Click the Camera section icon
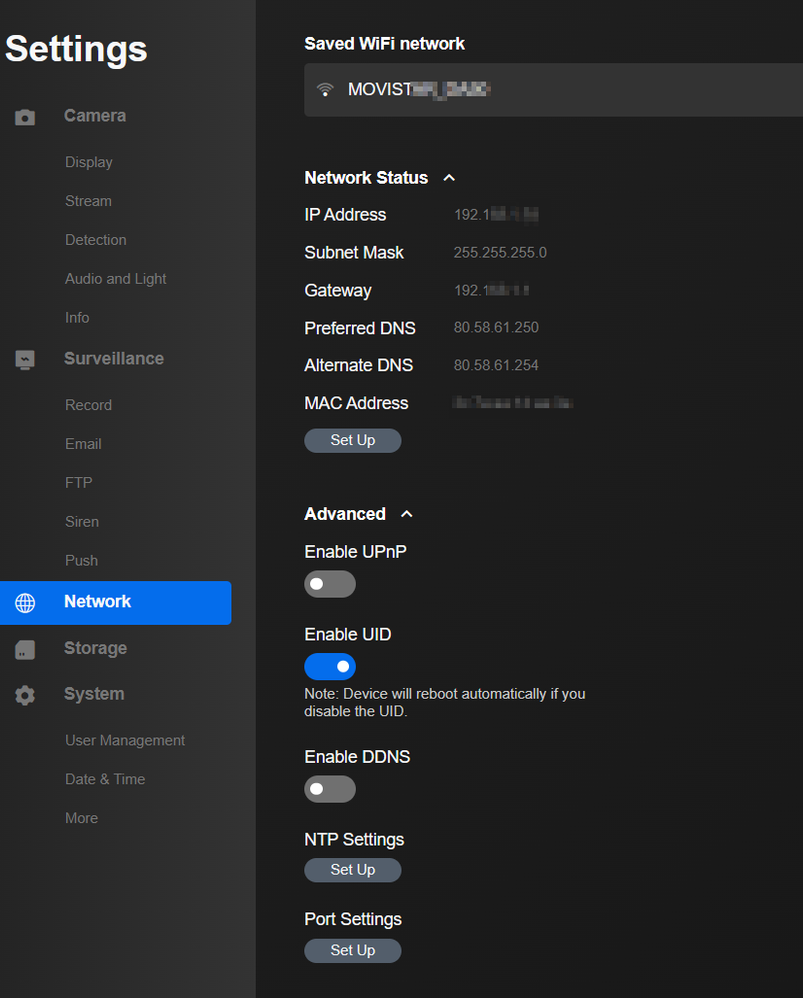The height and width of the screenshot is (998, 803). tap(24, 116)
